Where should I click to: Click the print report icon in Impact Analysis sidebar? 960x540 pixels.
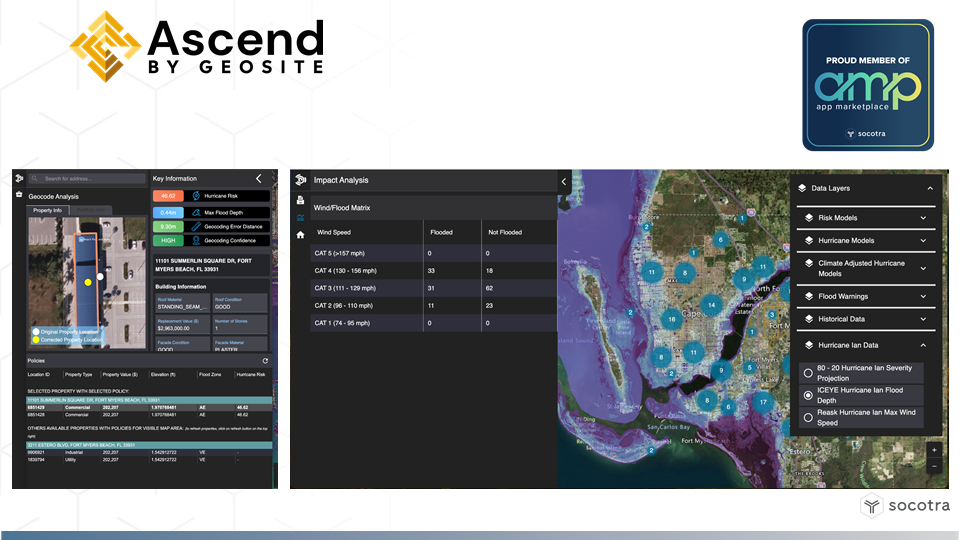pos(300,200)
